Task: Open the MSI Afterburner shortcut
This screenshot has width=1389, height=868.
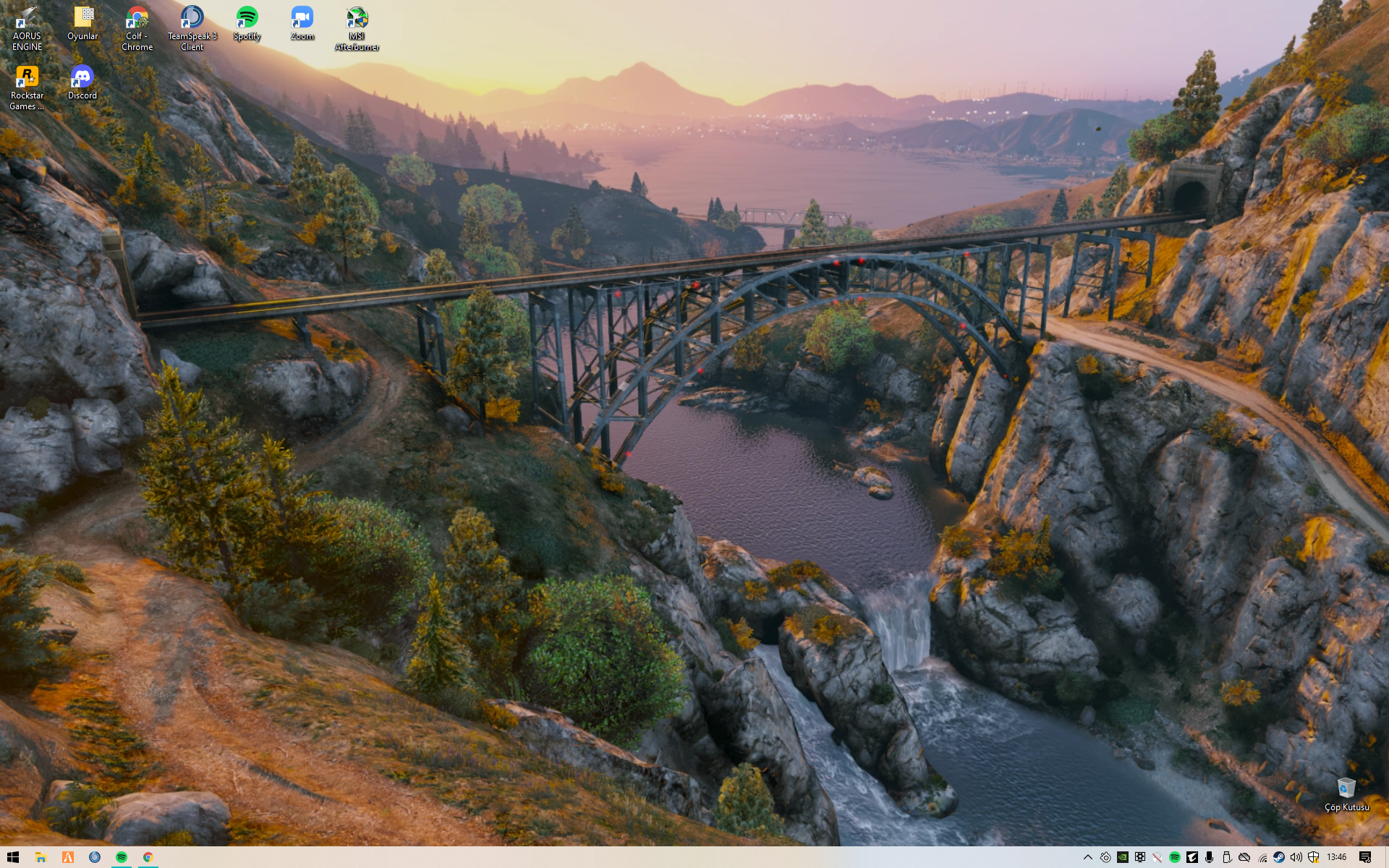Action: pos(357,19)
